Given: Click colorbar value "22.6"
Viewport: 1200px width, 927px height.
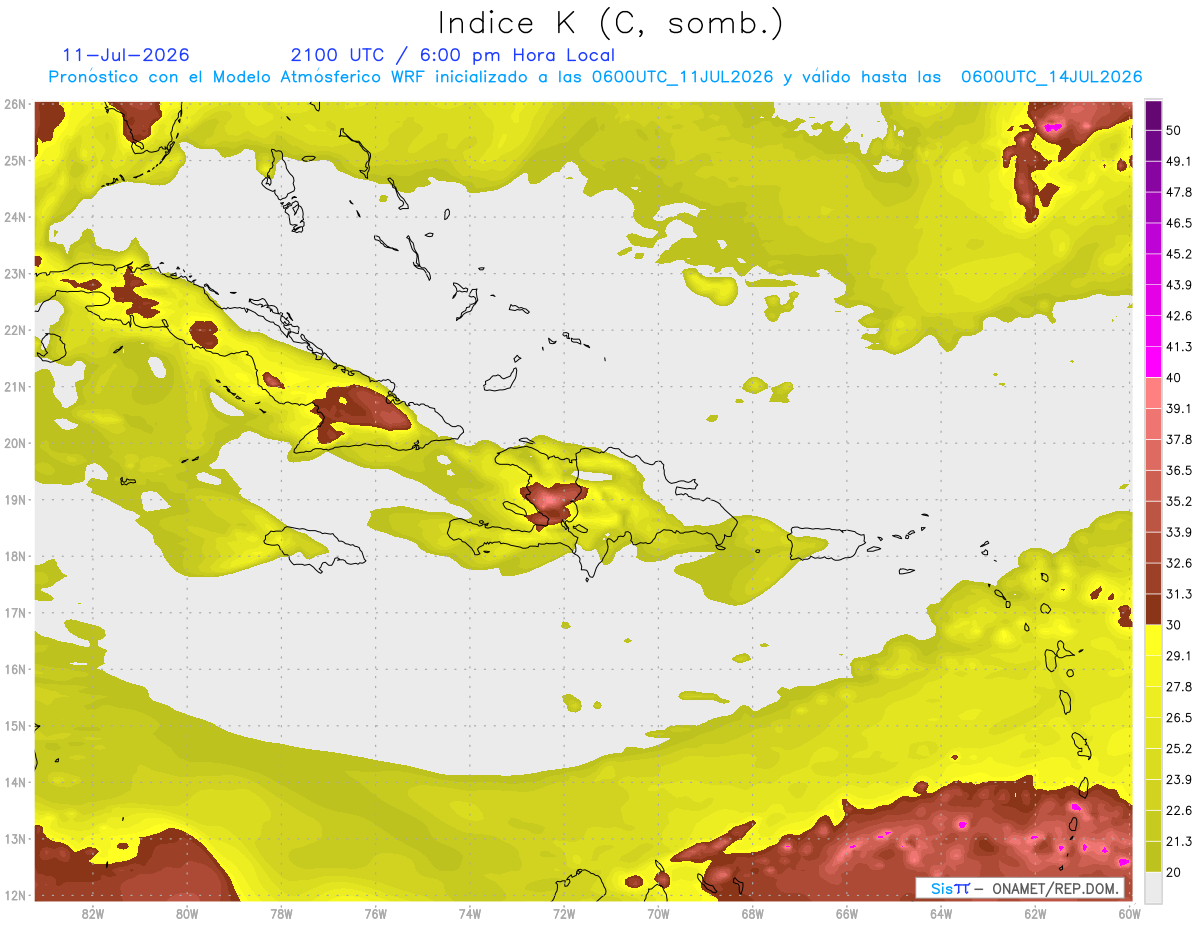Looking at the screenshot, I should point(1178,810).
